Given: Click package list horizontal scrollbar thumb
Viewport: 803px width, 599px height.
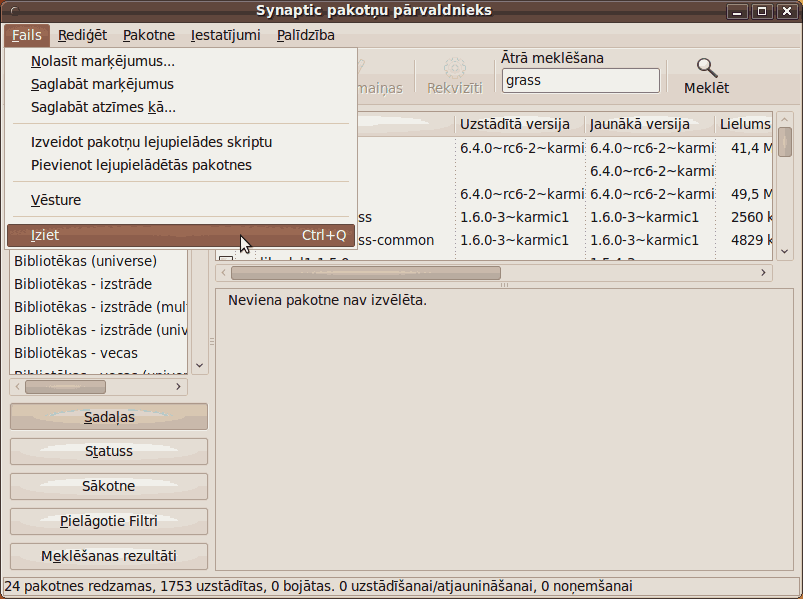Looking at the screenshot, I should pyautogui.click(x=366, y=273).
